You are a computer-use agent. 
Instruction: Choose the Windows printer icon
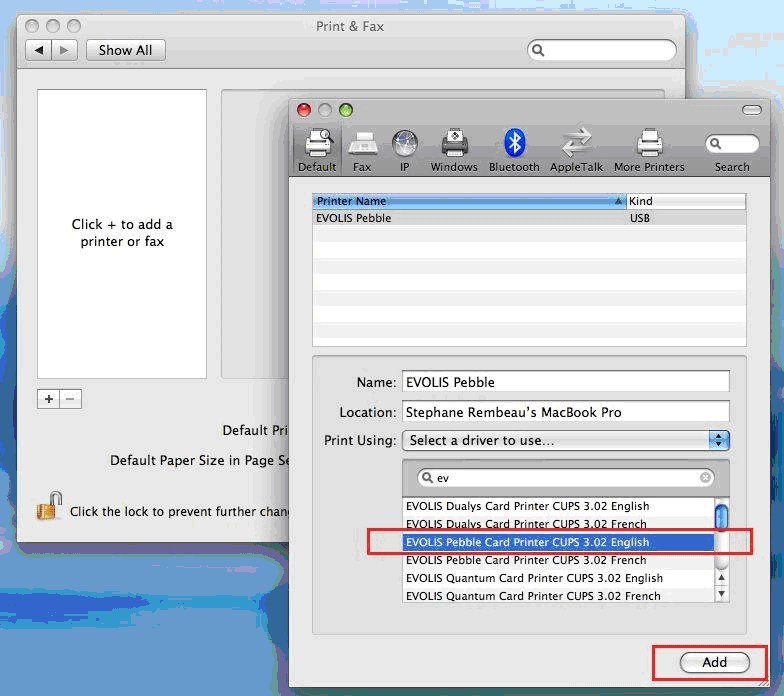pos(454,150)
